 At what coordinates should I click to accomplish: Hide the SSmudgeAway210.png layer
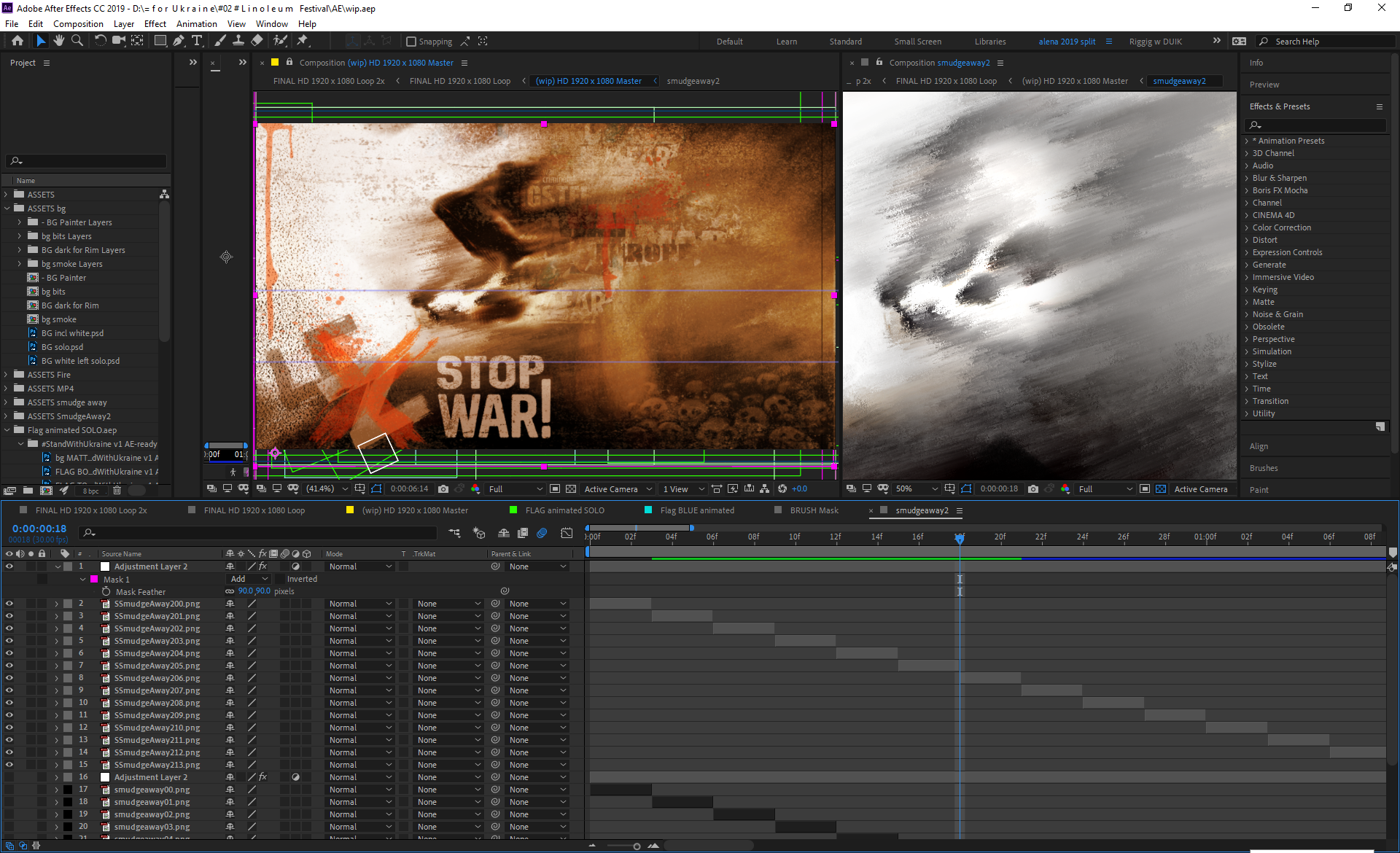[x=9, y=728]
